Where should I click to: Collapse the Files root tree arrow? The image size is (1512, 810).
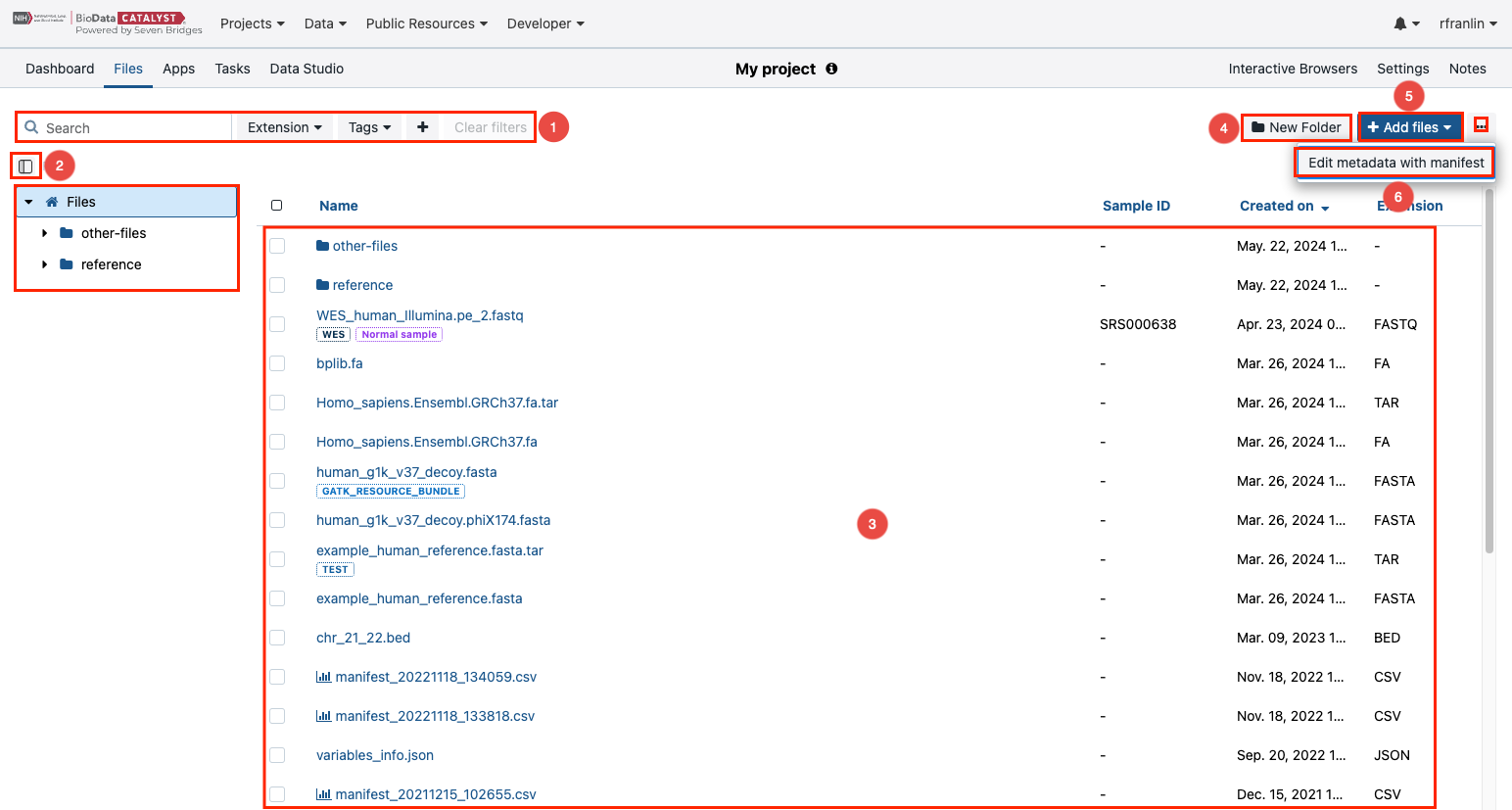click(28, 202)
